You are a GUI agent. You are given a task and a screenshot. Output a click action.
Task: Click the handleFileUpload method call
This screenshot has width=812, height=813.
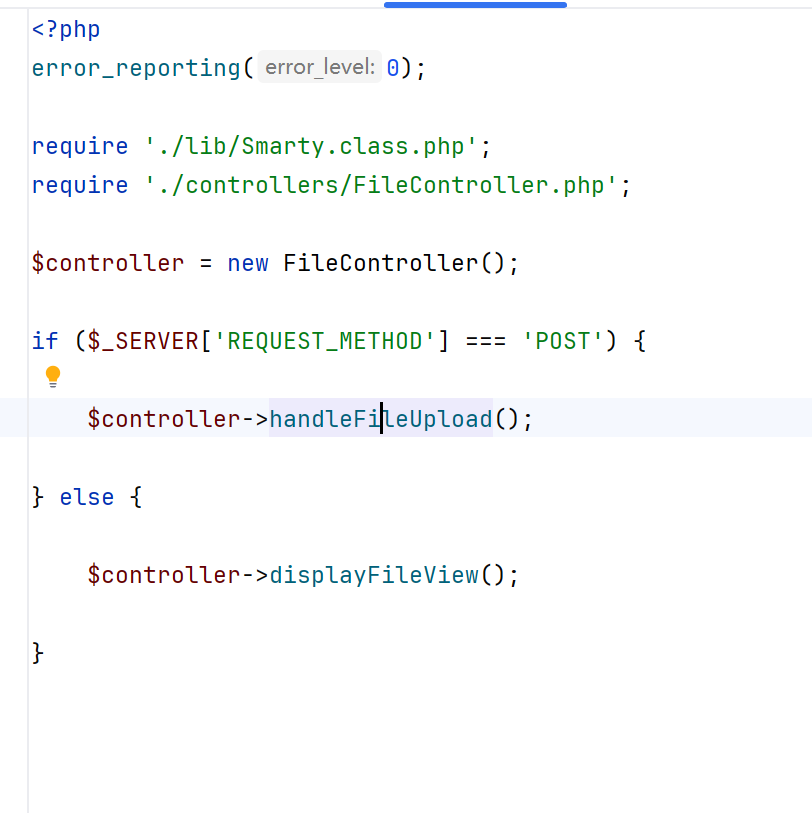pyautogui.click(x=381, y=419)
